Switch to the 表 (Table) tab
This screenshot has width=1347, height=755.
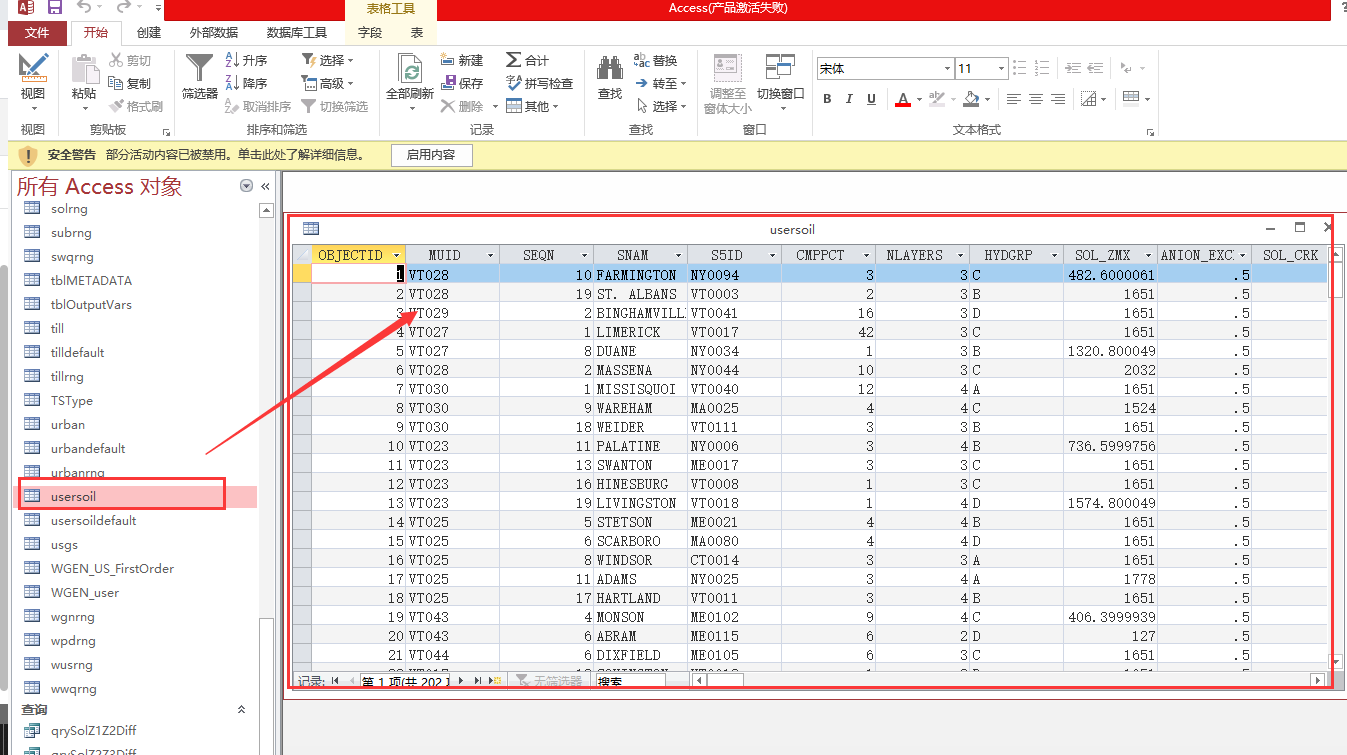[417, 32]
